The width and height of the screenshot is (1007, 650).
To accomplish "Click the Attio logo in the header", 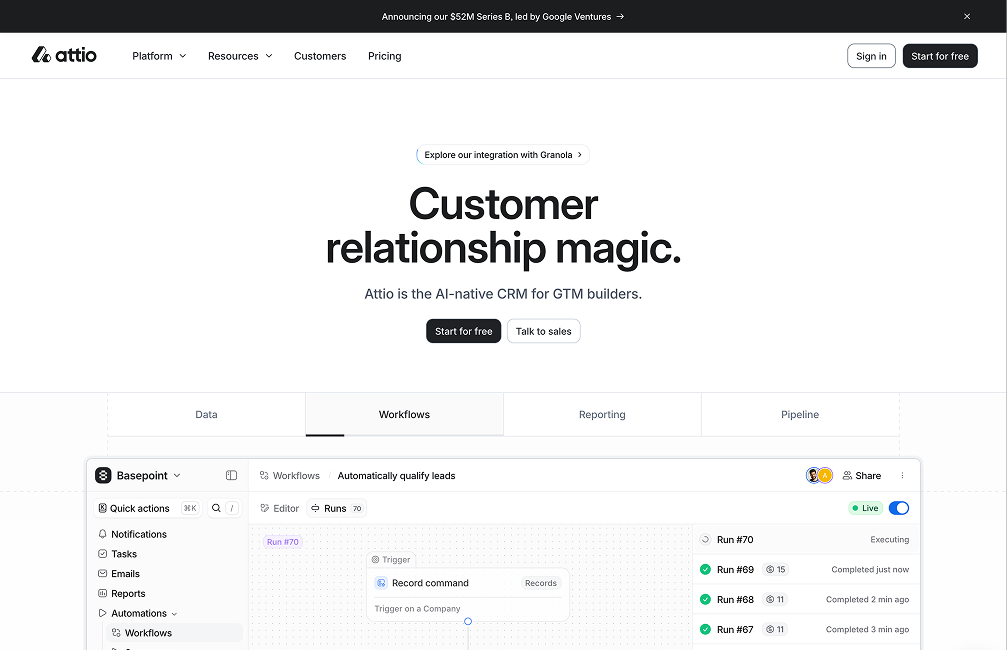I will pos(64,55).
